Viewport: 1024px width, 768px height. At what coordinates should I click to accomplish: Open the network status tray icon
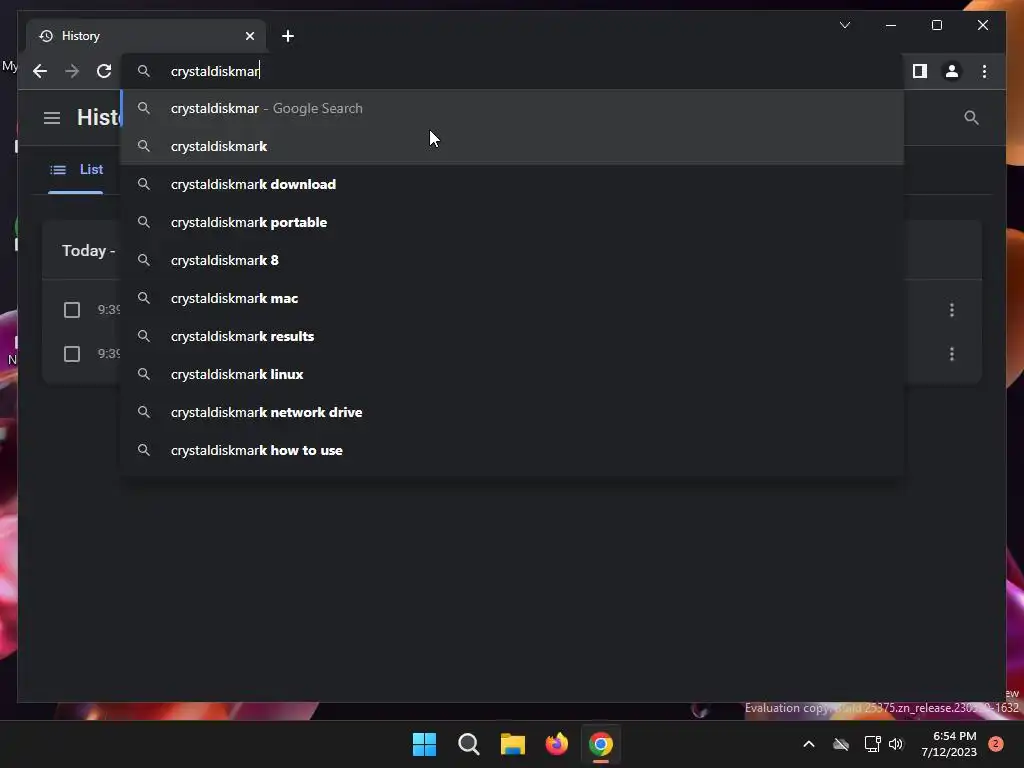[872, 744]
